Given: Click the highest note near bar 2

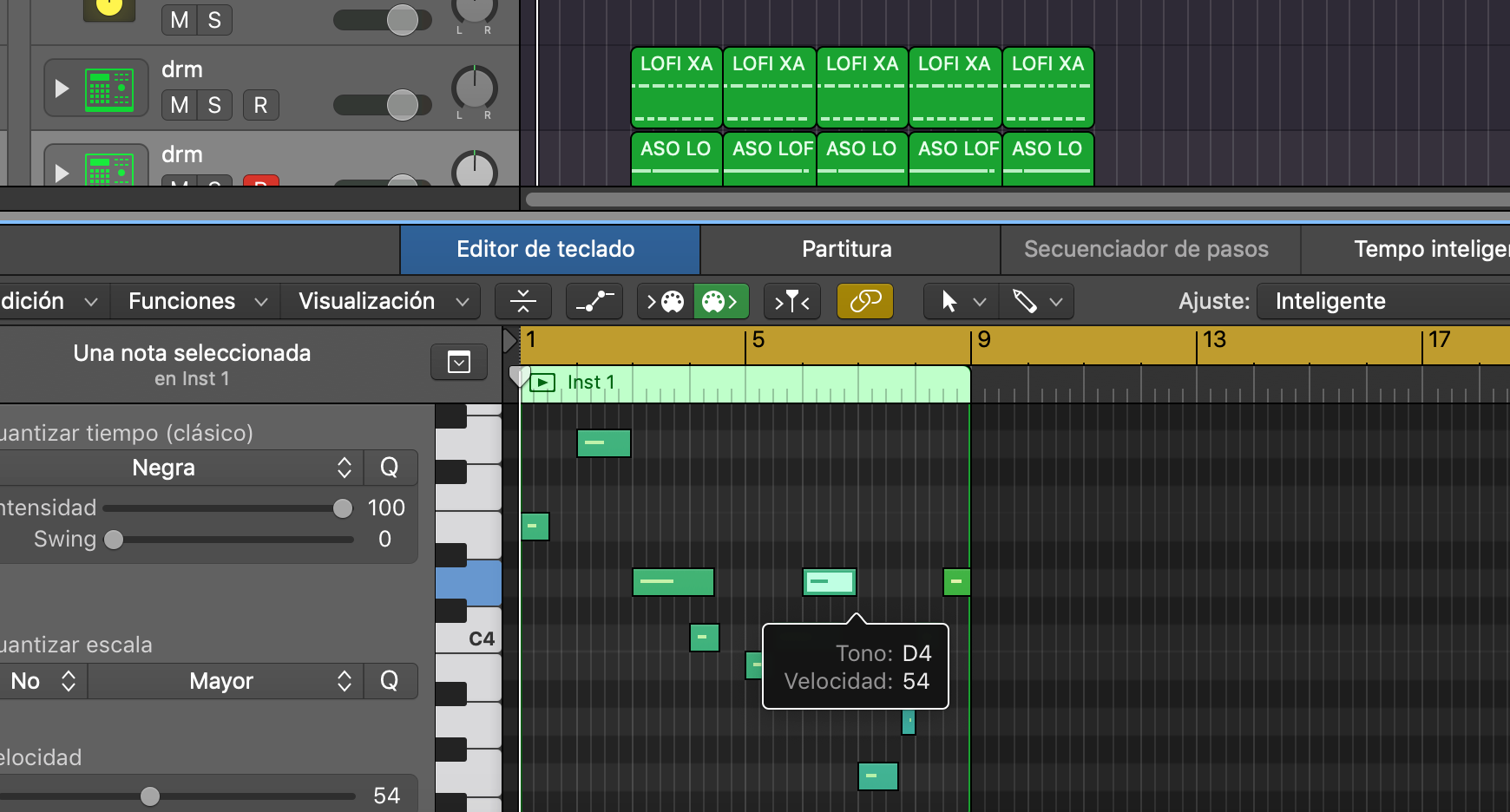Looking at the screenshot, I should pyautogui.click(x=604, y=442).
